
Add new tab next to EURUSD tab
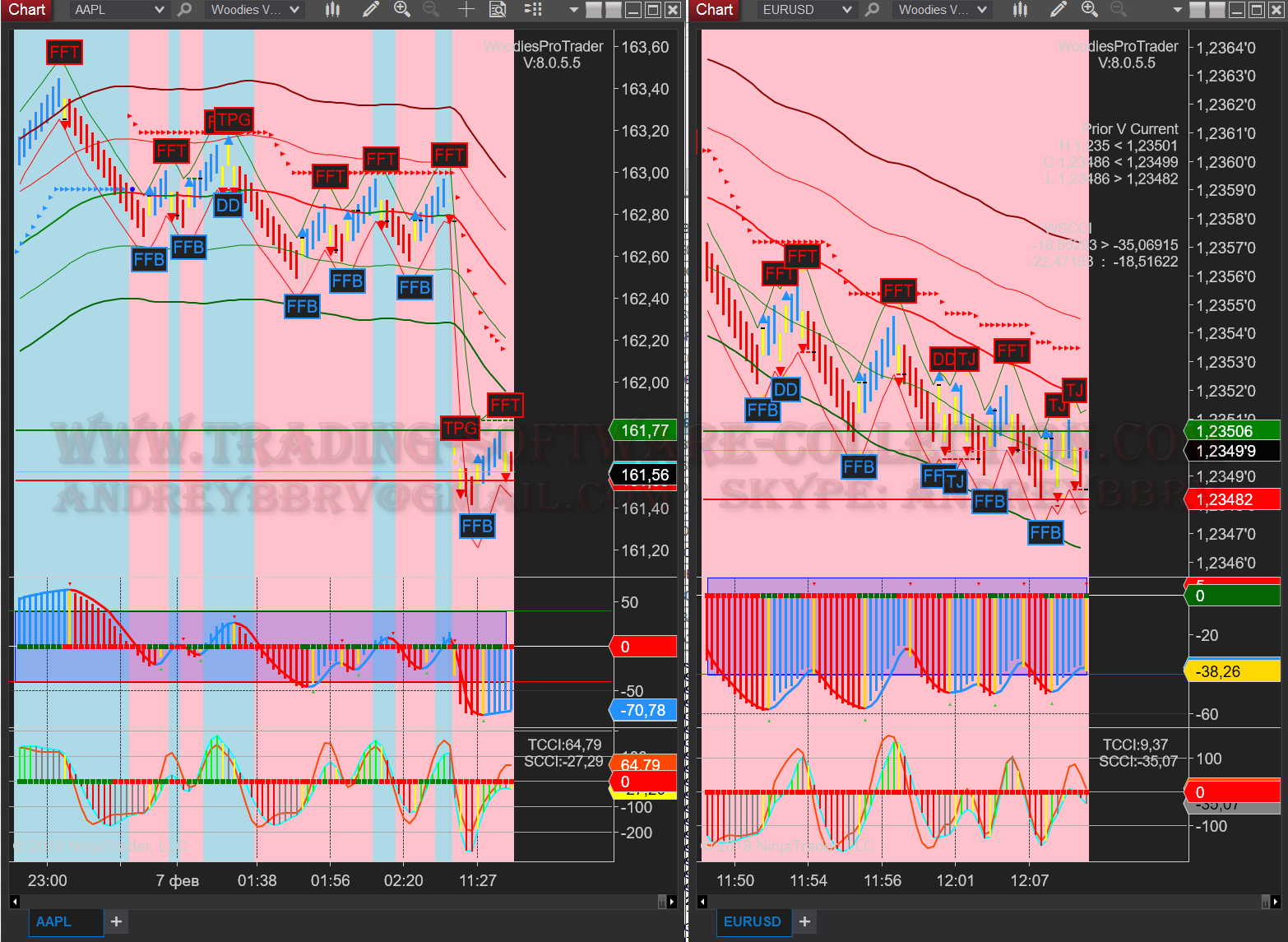click(804, 921)
